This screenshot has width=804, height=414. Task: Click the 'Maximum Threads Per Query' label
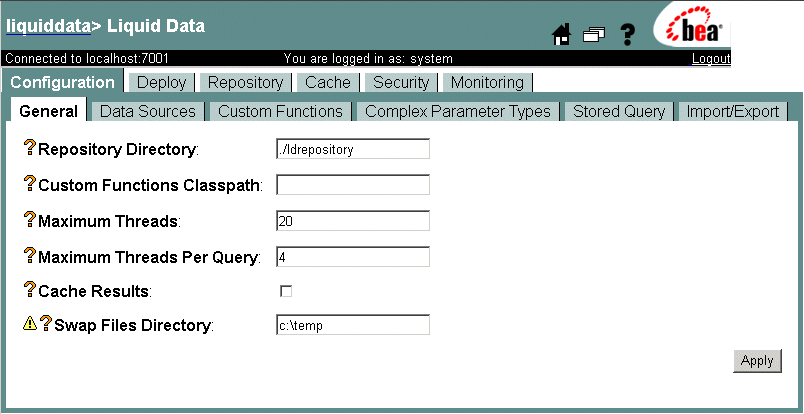(148, 257)
